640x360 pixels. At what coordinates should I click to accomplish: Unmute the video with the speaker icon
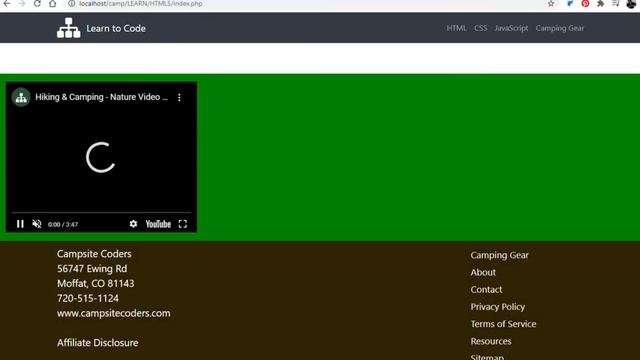pos(37,224)
